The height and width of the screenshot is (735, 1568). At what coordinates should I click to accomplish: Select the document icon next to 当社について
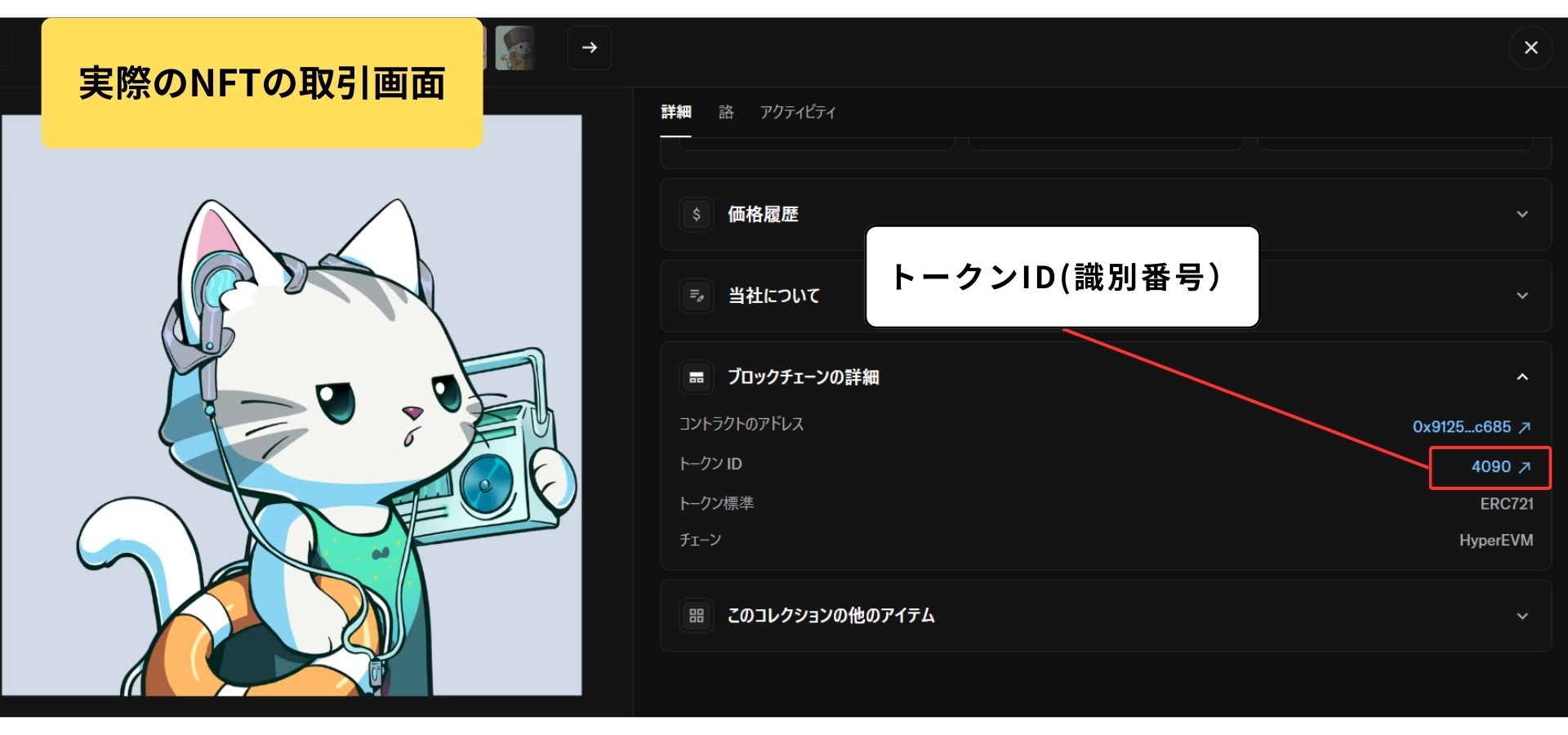[x=697, y=296]
